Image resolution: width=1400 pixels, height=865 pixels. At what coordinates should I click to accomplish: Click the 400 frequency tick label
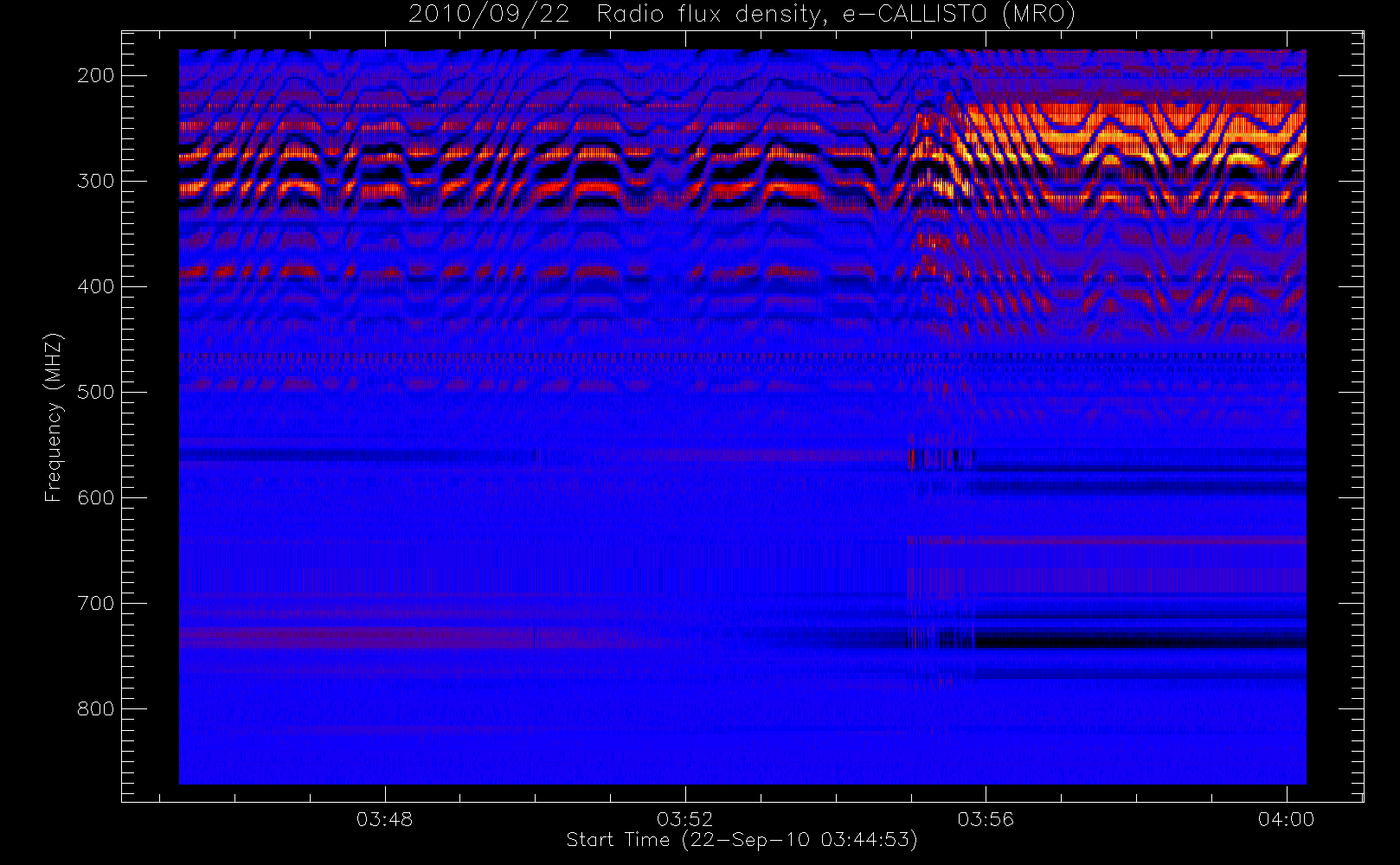[x=96, y=286]
